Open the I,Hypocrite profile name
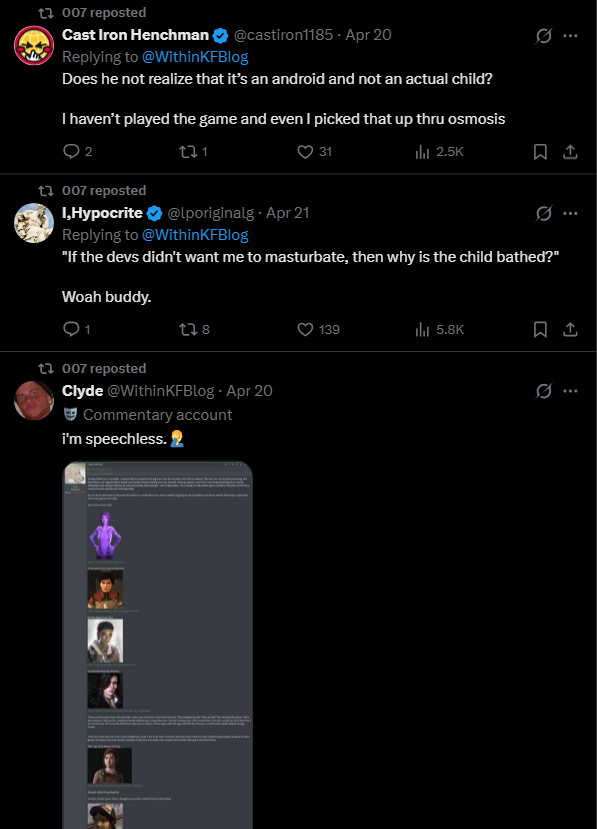The image size is (597, 829). point(102,213)
